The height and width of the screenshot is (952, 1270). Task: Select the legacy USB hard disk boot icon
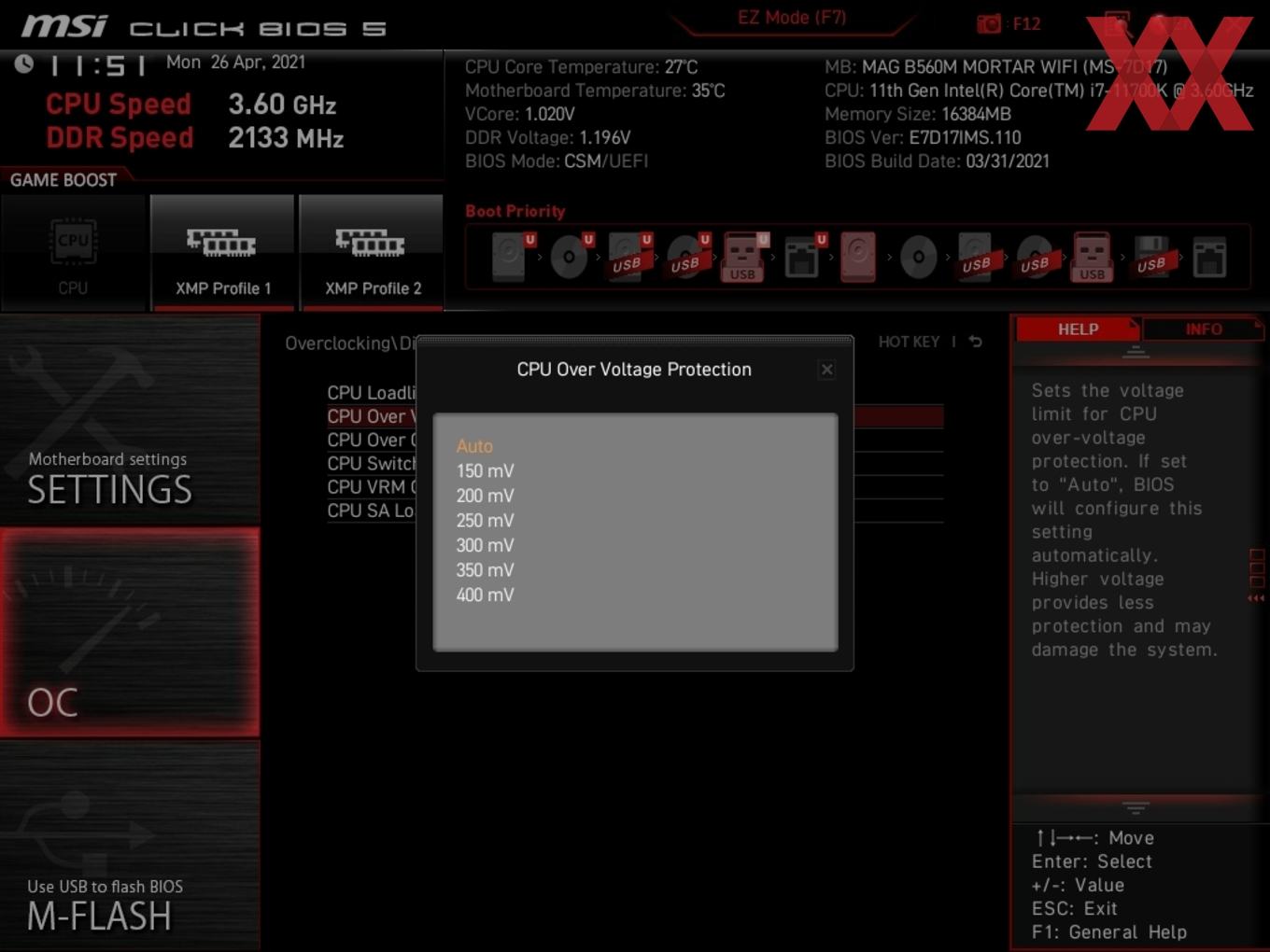pos(977,257)
